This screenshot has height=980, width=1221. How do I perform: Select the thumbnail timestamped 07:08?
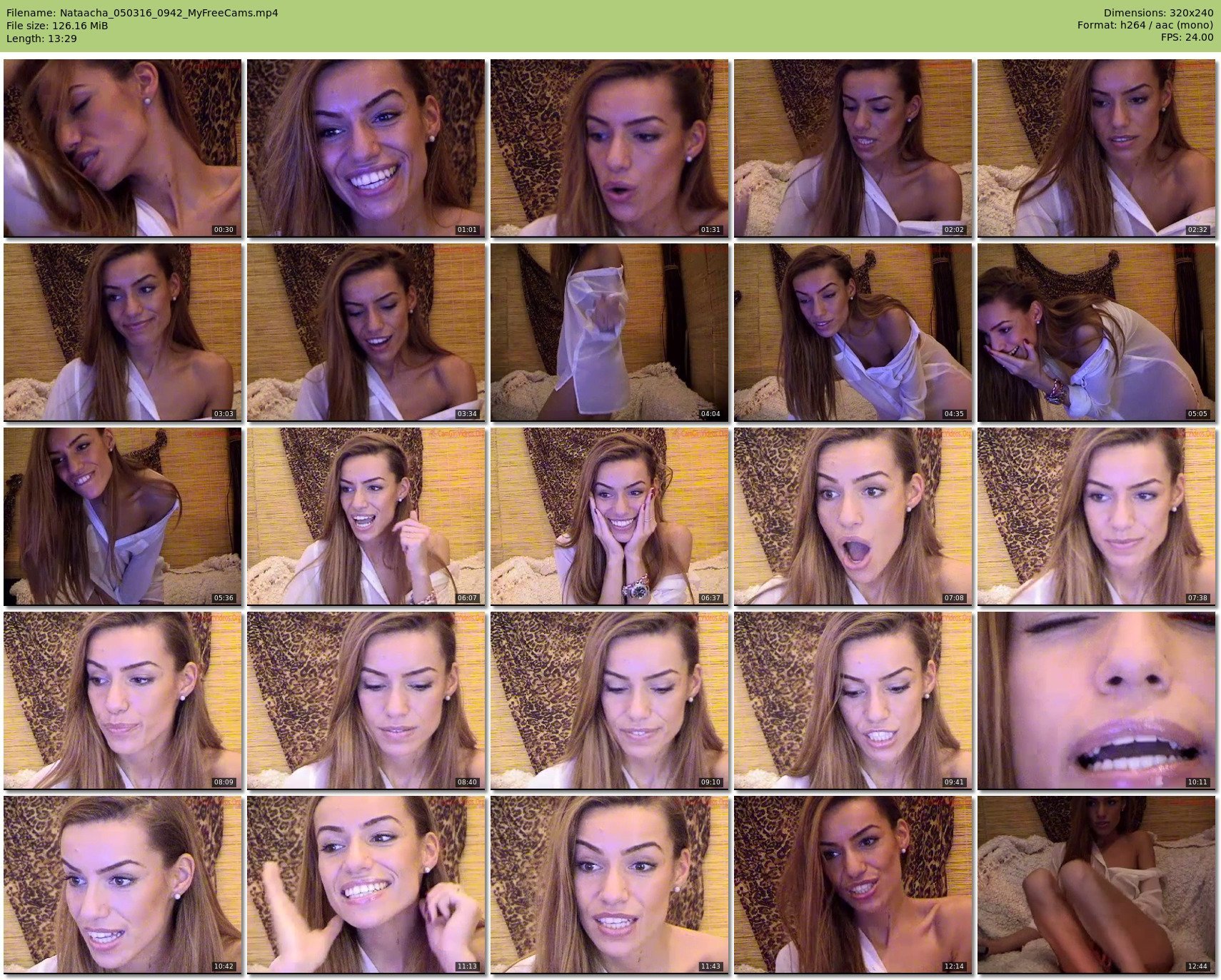point(853,516)
